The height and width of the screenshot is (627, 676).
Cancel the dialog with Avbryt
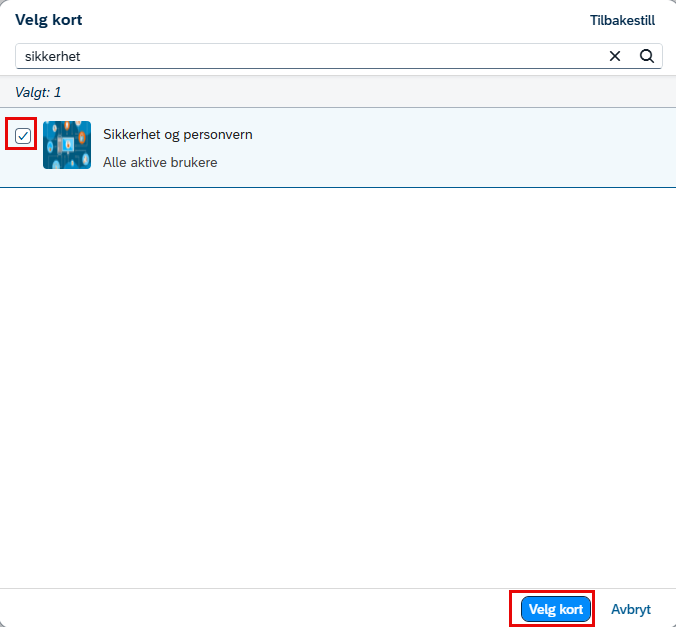pyautogui.click(x=631, y=609)
